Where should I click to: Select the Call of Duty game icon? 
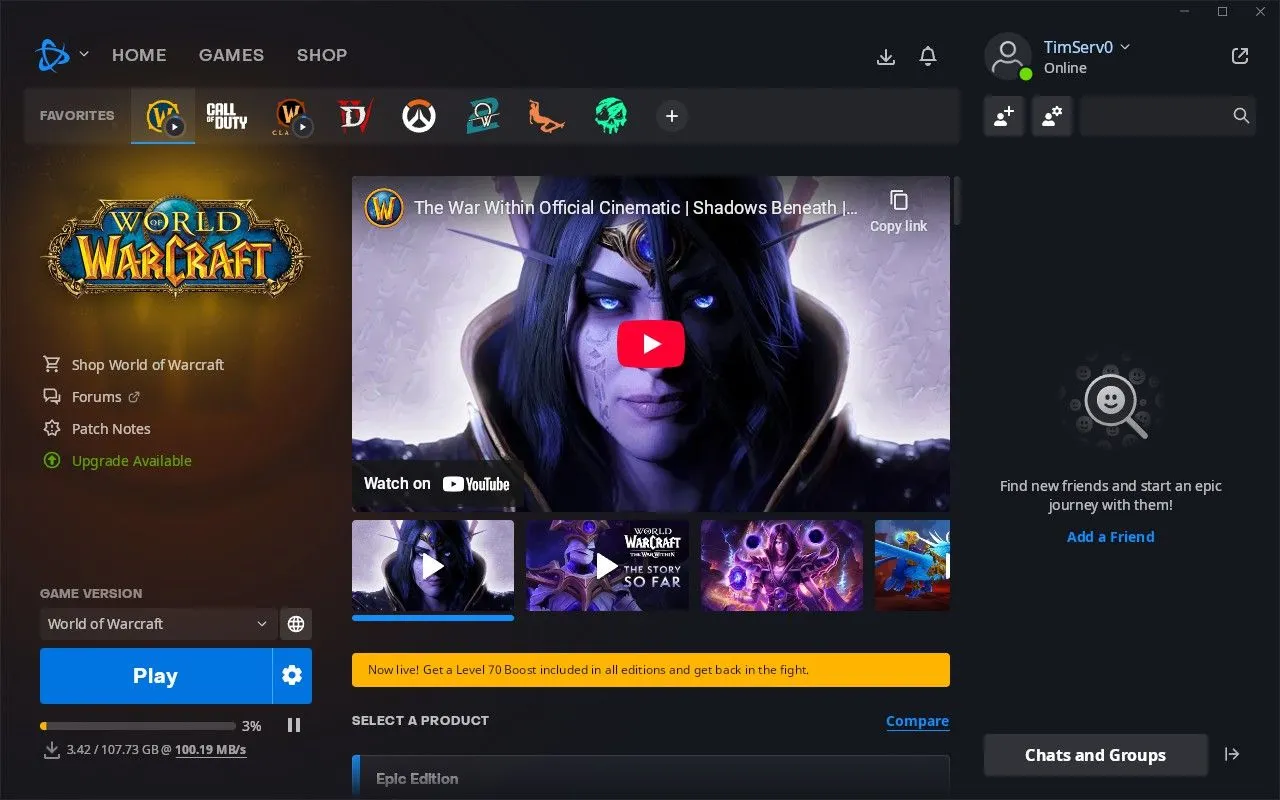point(226,115)
